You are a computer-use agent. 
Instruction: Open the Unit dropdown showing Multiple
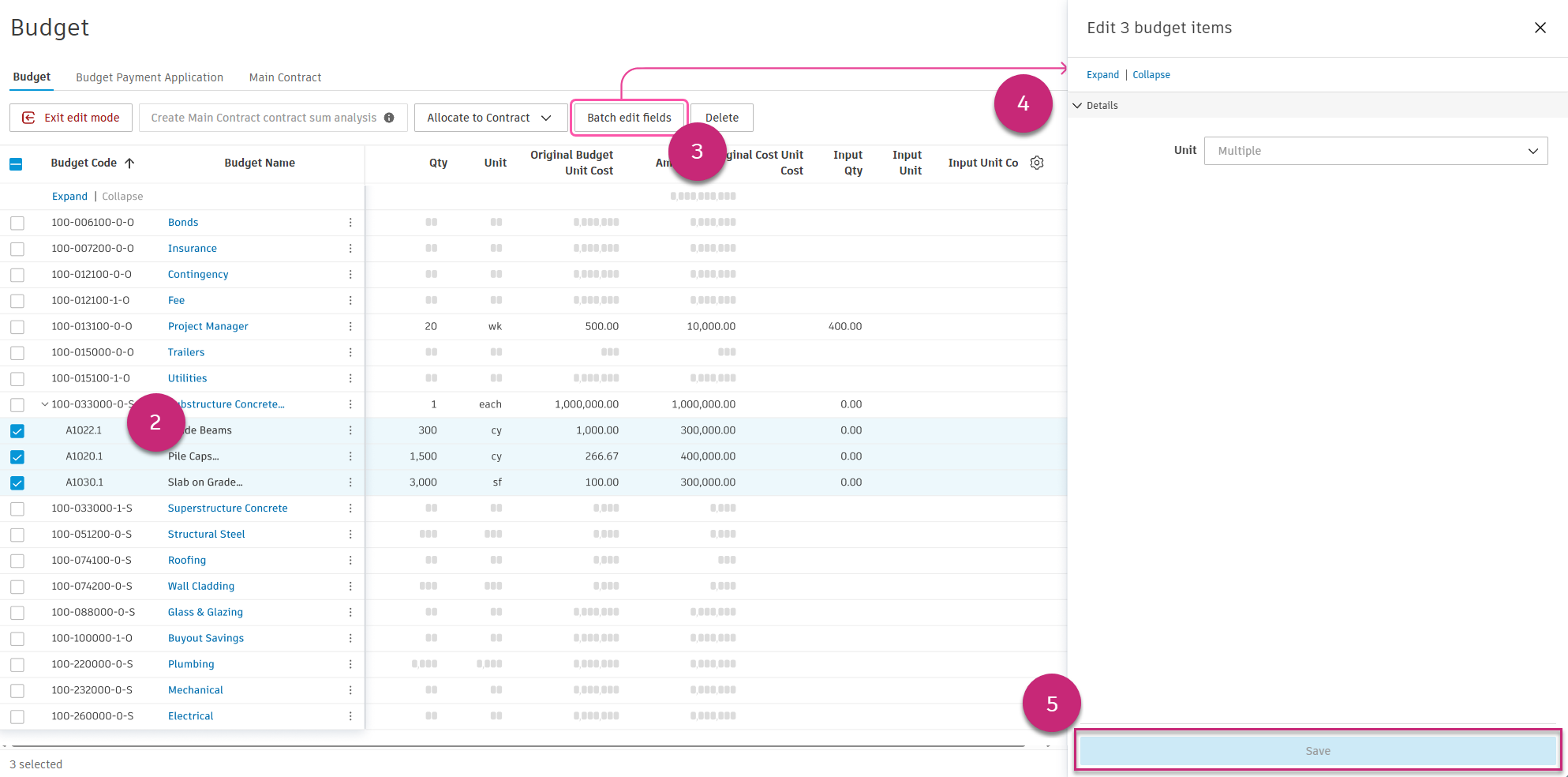(1375, 151)
